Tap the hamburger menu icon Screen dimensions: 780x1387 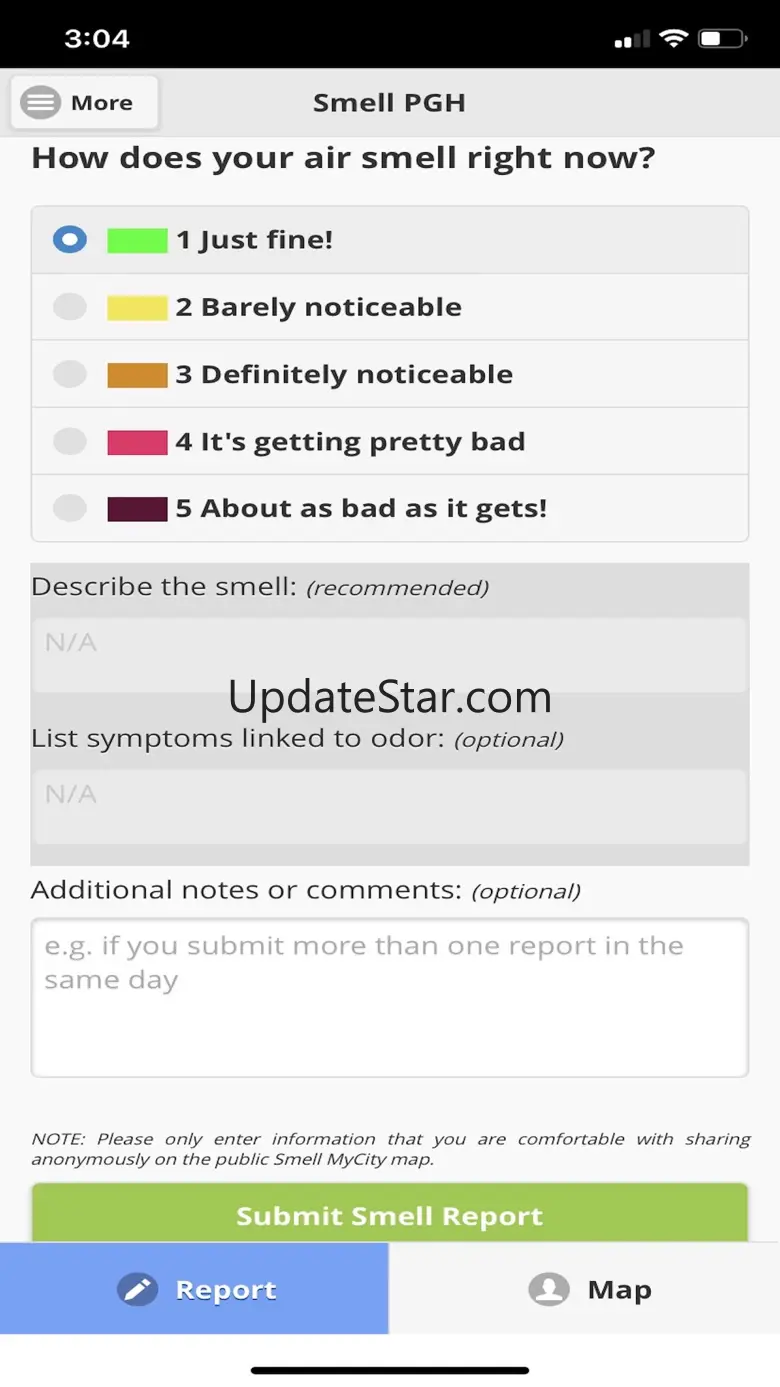pyautogui.click(x=41, y=102)
